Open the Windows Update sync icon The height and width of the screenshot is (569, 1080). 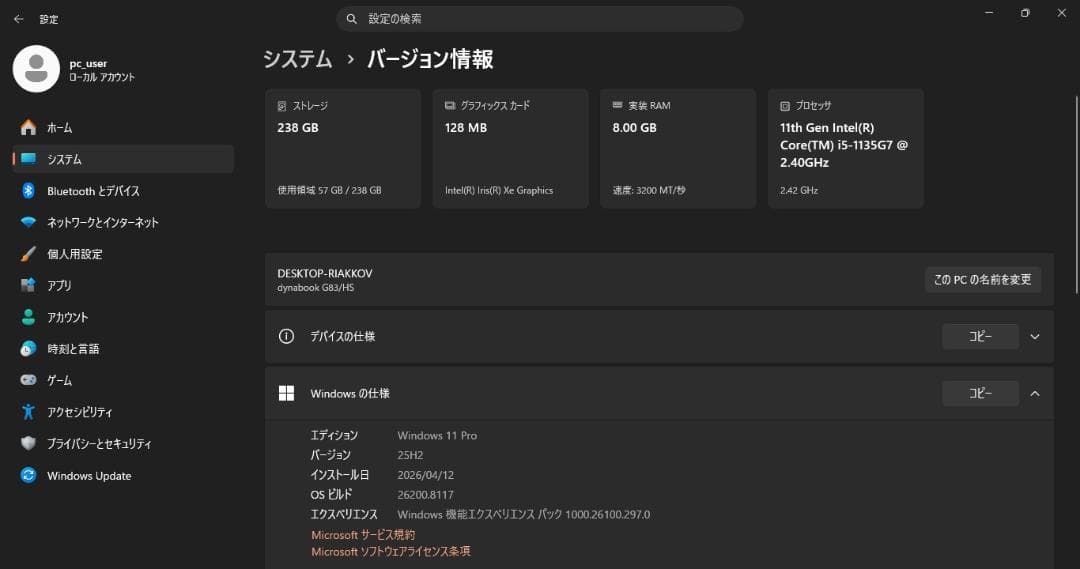click(28, 475)
